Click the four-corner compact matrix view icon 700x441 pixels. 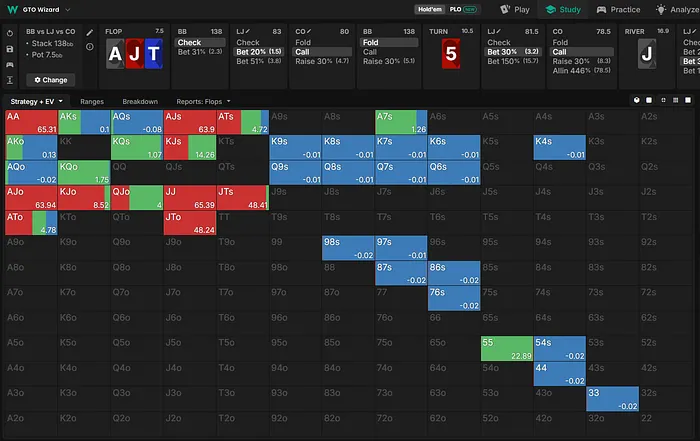[663, 100]
